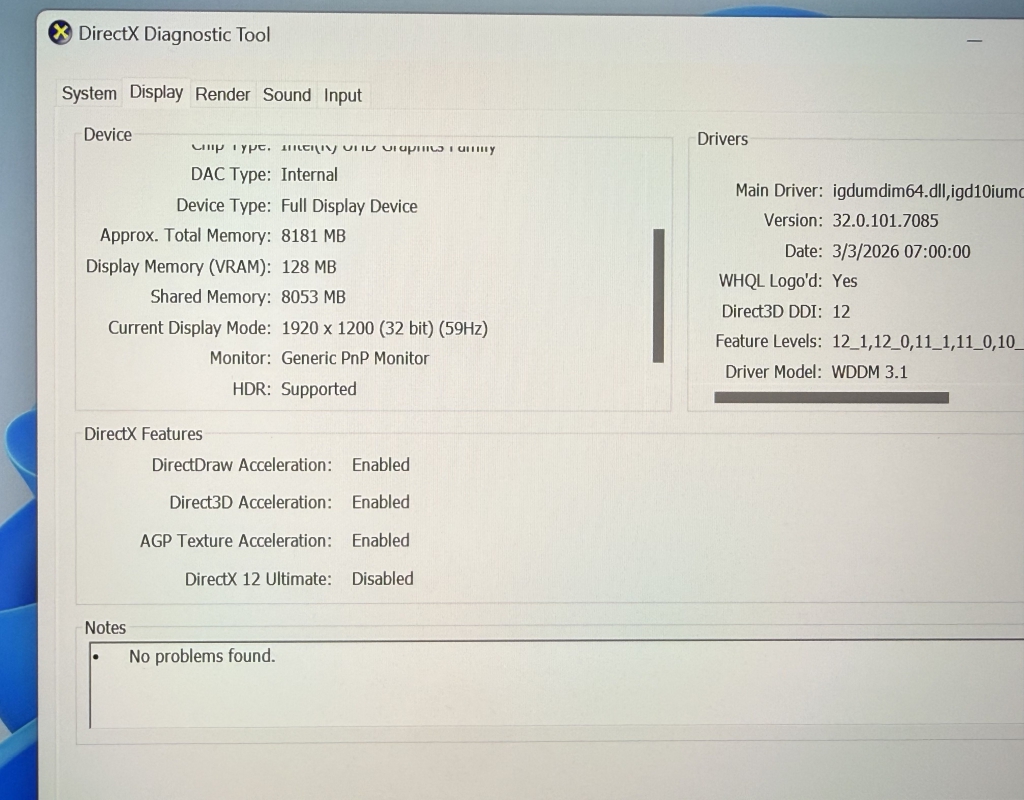This screenshot has width=1024, height=800.
Task: Minimize the DirectX Diagnostic Tool window
Action: click(974, 40)
